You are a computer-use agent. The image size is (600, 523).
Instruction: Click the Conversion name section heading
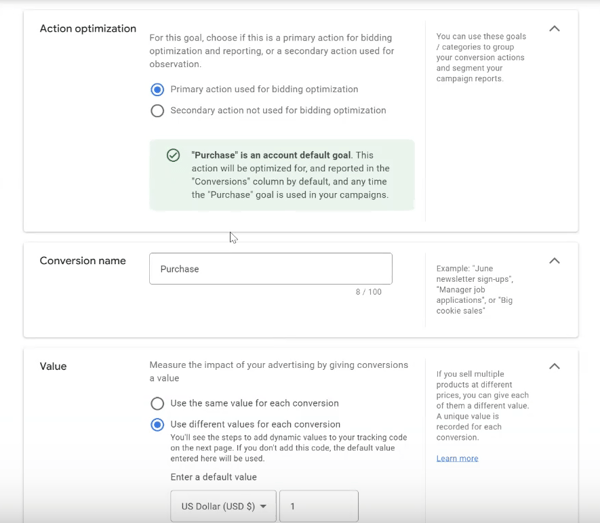click(x=83, y=261)
